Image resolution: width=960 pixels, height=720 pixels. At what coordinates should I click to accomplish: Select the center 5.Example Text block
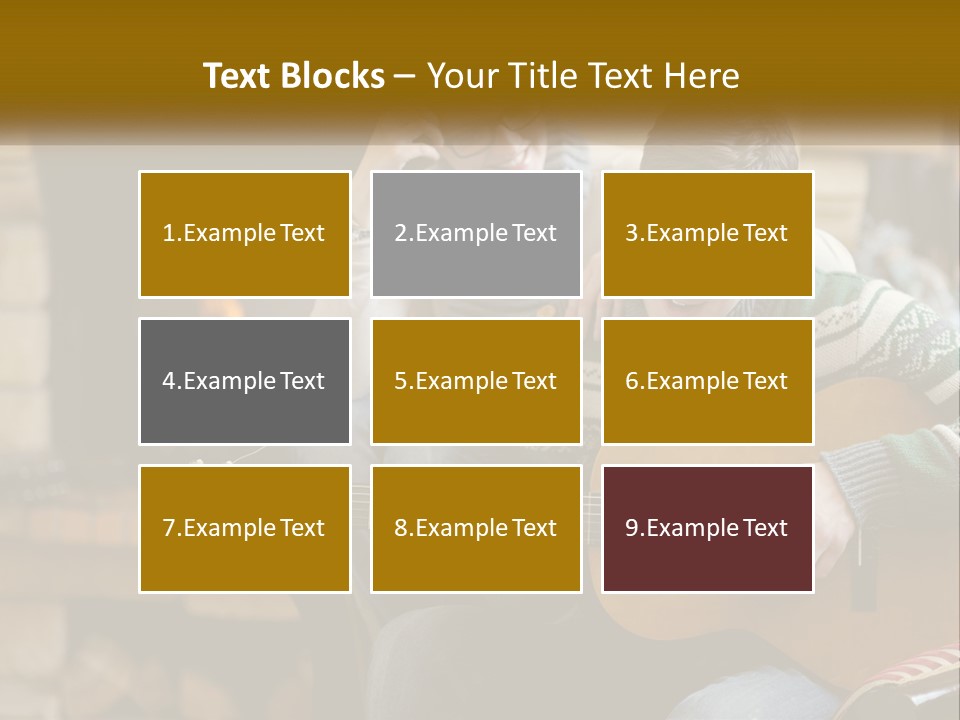point(476,381)
